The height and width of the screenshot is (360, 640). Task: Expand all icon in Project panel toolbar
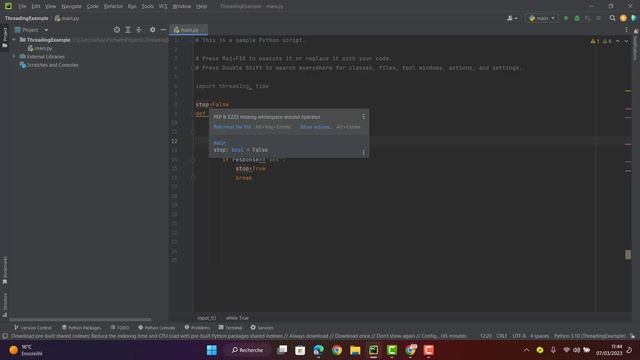(x=128, y=30)
